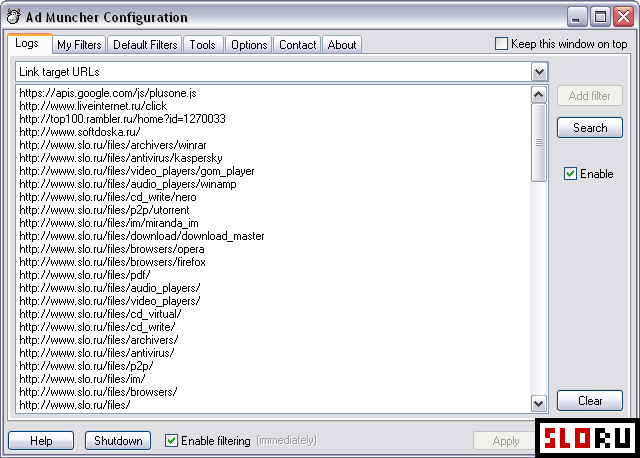Click the Ad Muncher cow icon in title bar
The width and height of the screenshot is (640, 458).
[13, 17]
